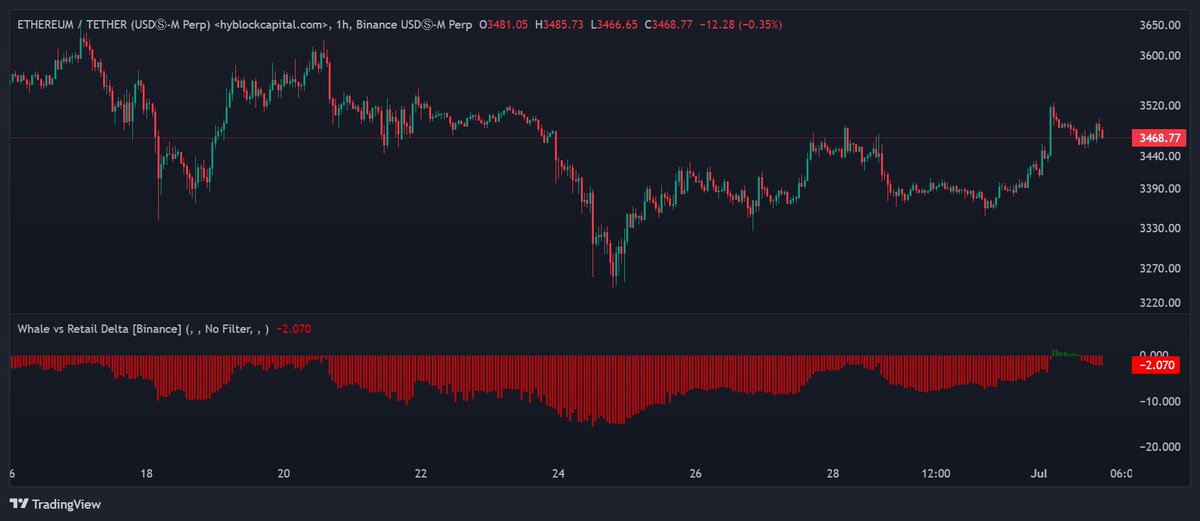This screenshot has width=1200, height=521.
Task: Click the Open value O3481.05
Action: tap(505, 24)
